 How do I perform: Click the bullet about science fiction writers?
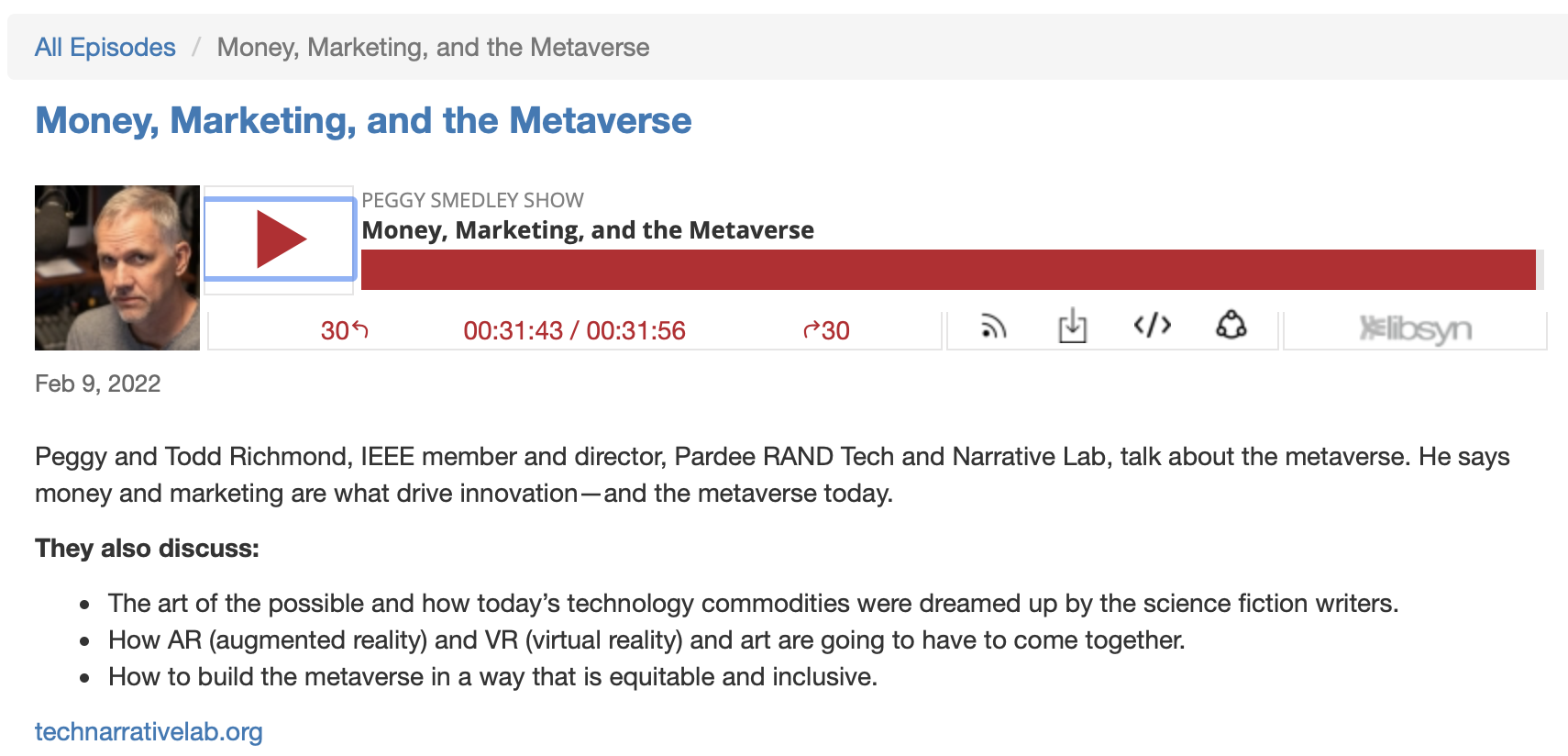[753, 604]
